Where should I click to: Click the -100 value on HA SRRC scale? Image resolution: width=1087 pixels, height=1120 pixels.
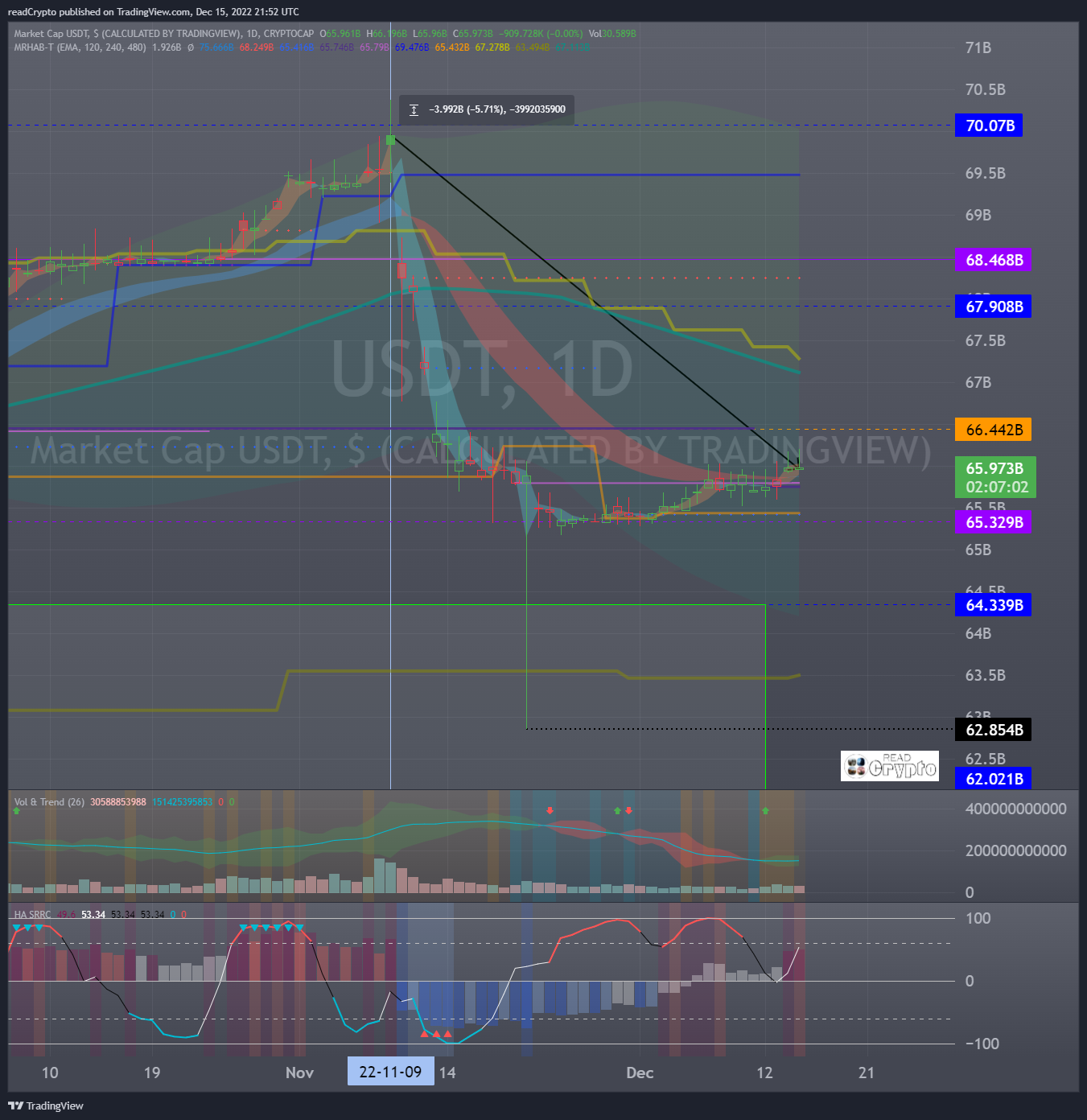pos(982,1044)
